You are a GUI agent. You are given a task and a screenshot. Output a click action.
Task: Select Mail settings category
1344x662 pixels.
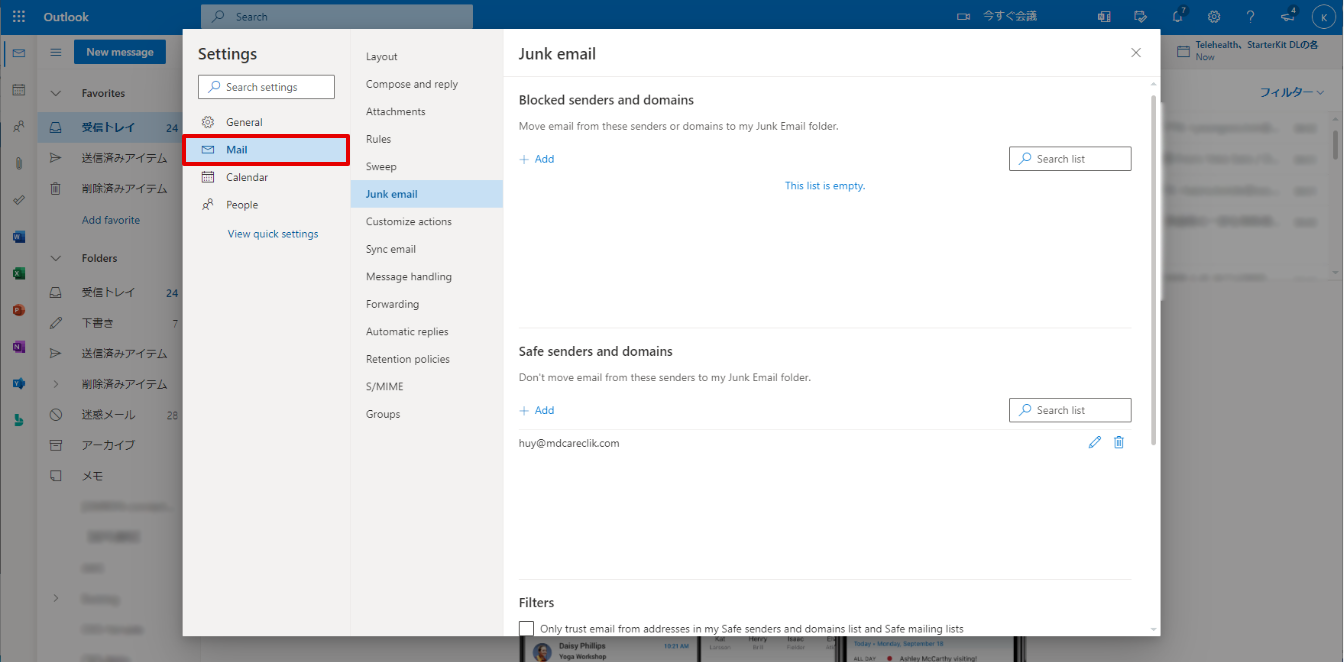(266, 150)
